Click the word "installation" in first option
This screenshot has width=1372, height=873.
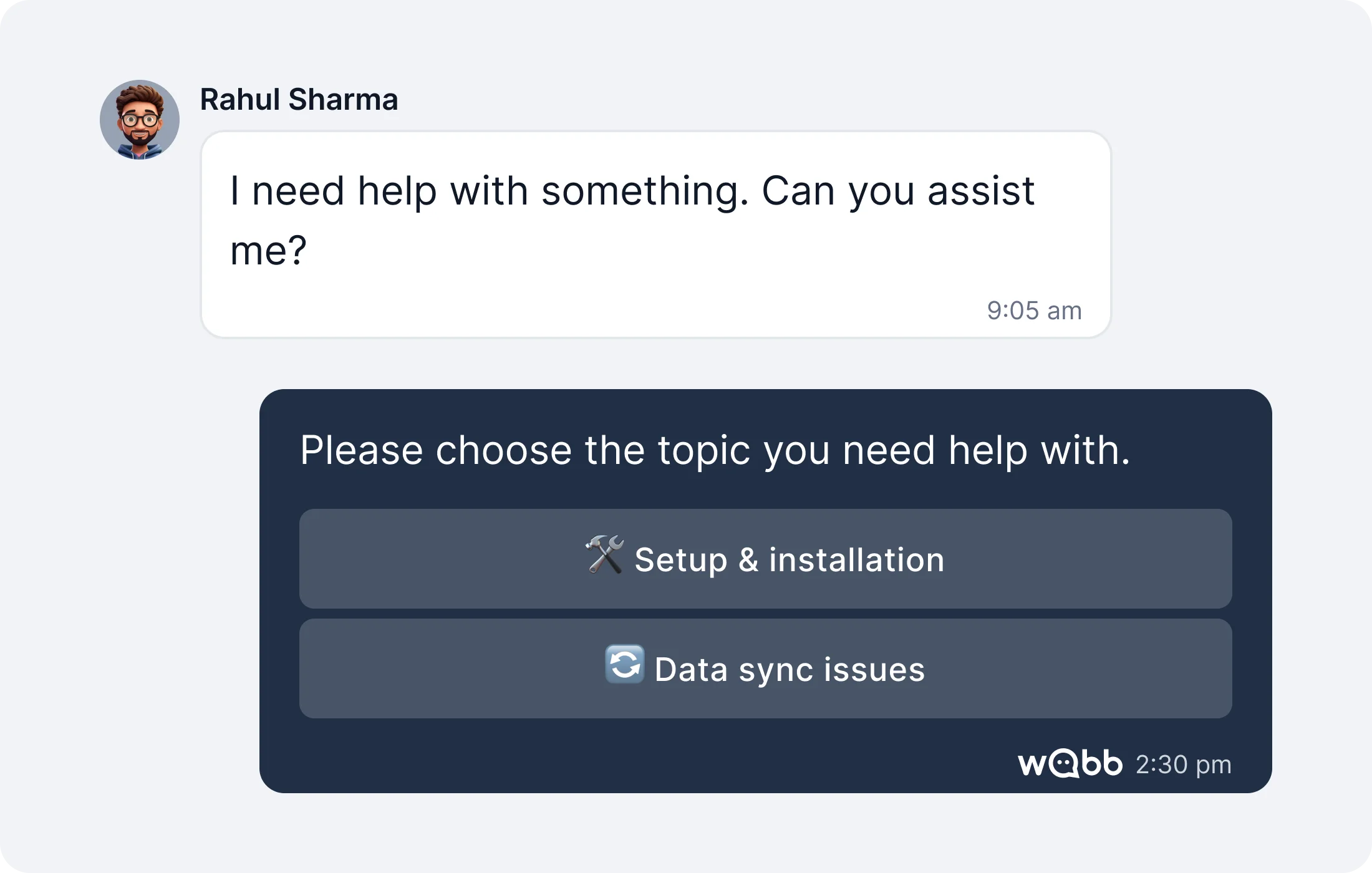click(856, 559)
